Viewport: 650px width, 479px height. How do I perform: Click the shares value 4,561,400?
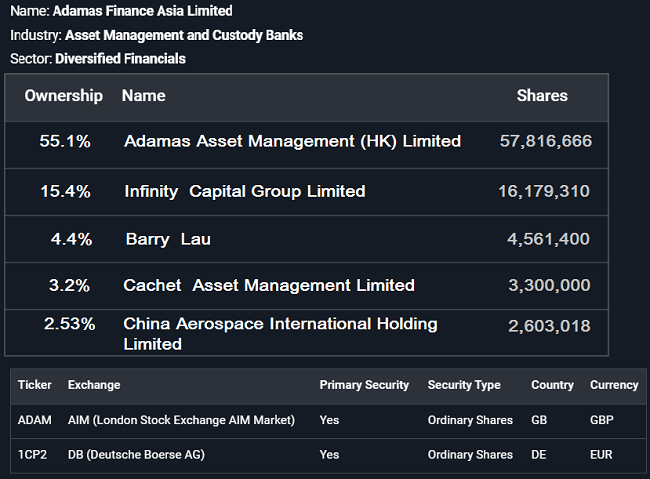click(548, 239)
